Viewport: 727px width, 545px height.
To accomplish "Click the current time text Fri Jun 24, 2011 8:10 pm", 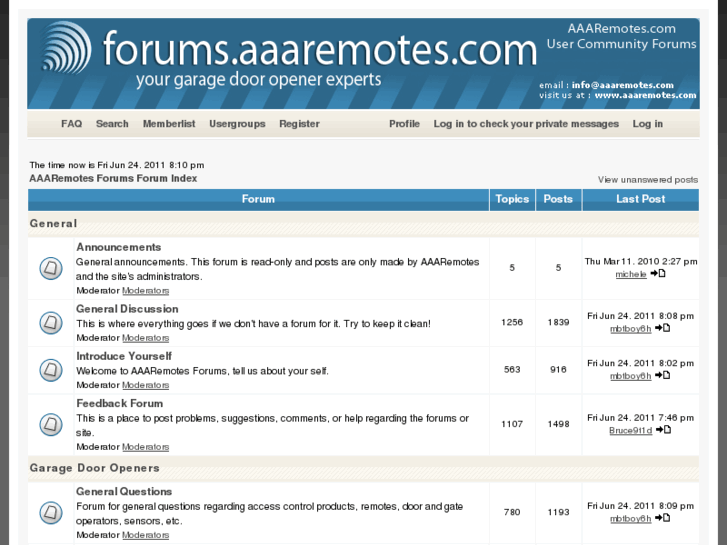I will coord(151,165).
